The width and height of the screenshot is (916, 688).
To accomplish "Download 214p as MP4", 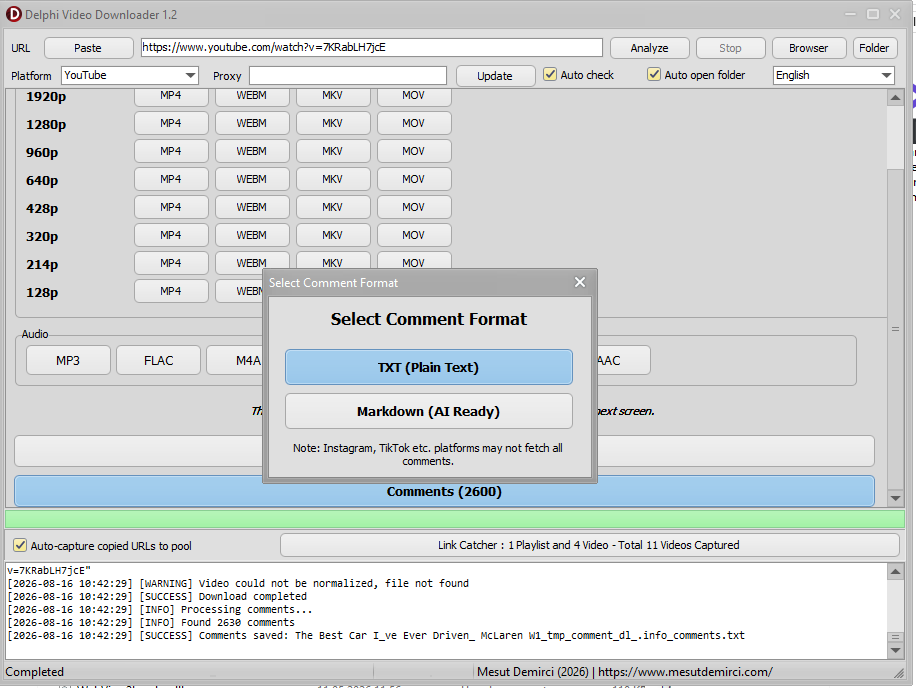I will tap(171, 263).
